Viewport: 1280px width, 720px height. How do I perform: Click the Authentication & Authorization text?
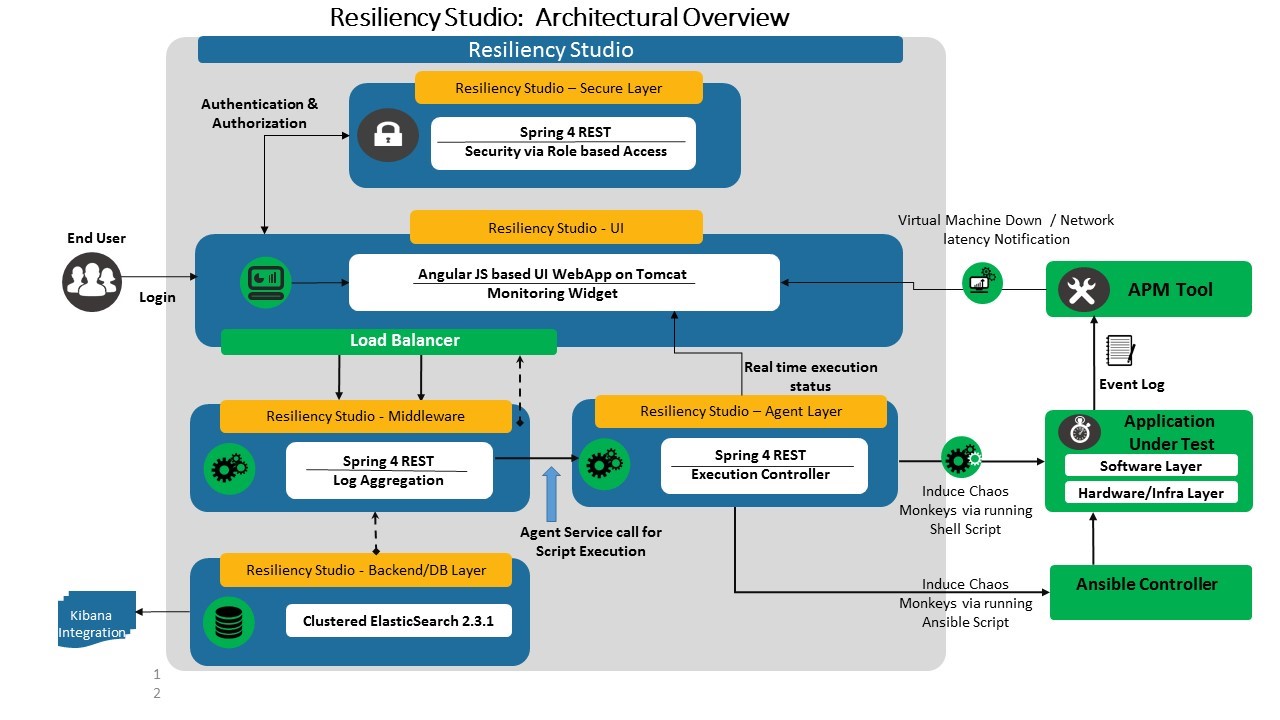pyautogui.click(x=260, y=114)
